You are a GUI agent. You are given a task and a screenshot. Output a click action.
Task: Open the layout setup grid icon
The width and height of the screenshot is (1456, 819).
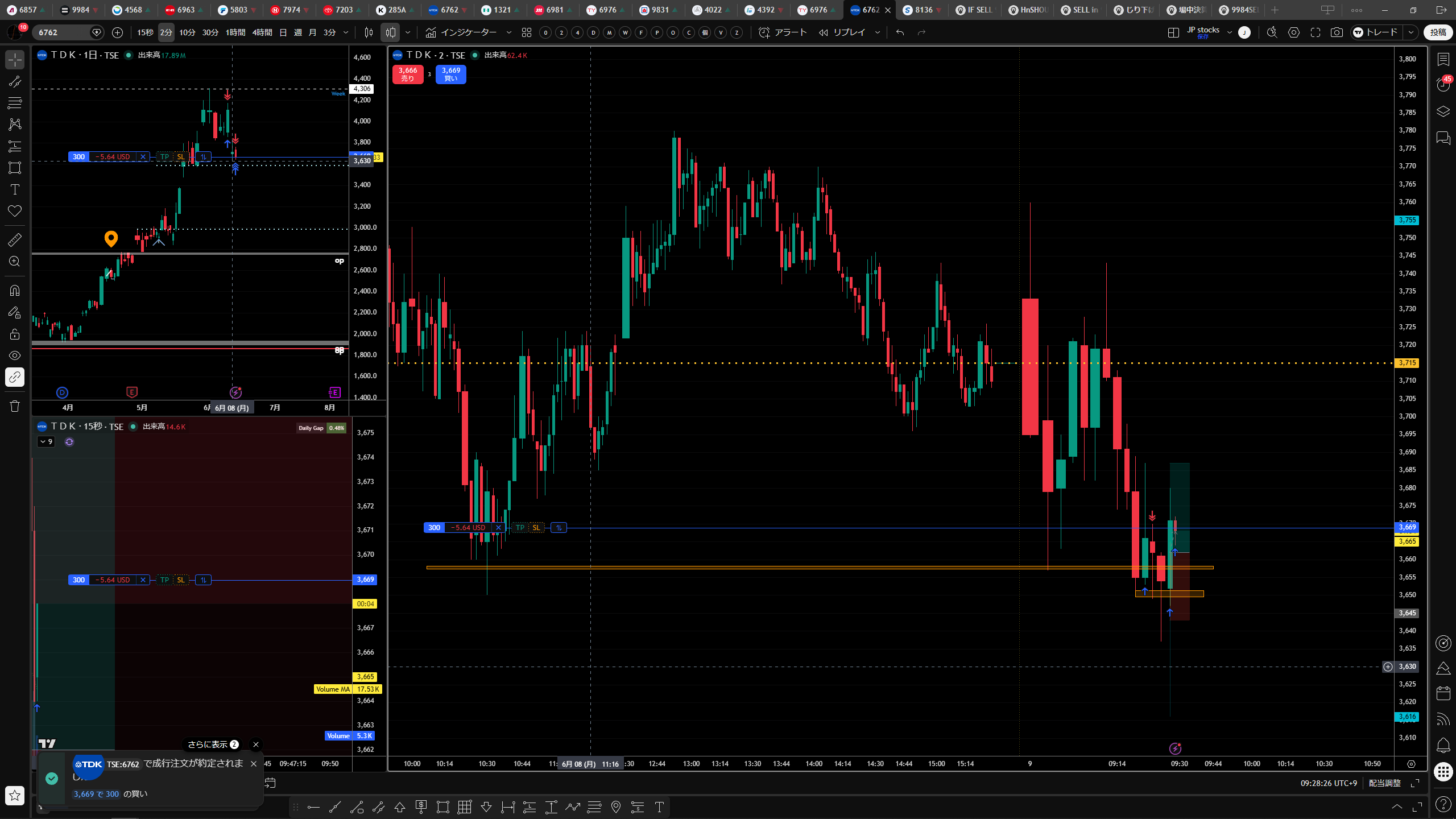[x=1173, y=32]
